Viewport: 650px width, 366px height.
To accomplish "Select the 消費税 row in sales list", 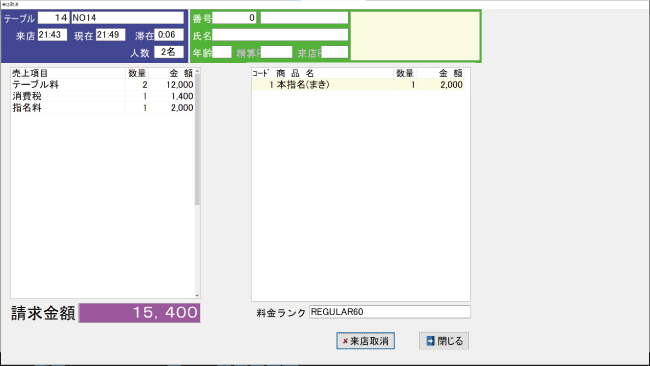I will (x=102, y=96).
